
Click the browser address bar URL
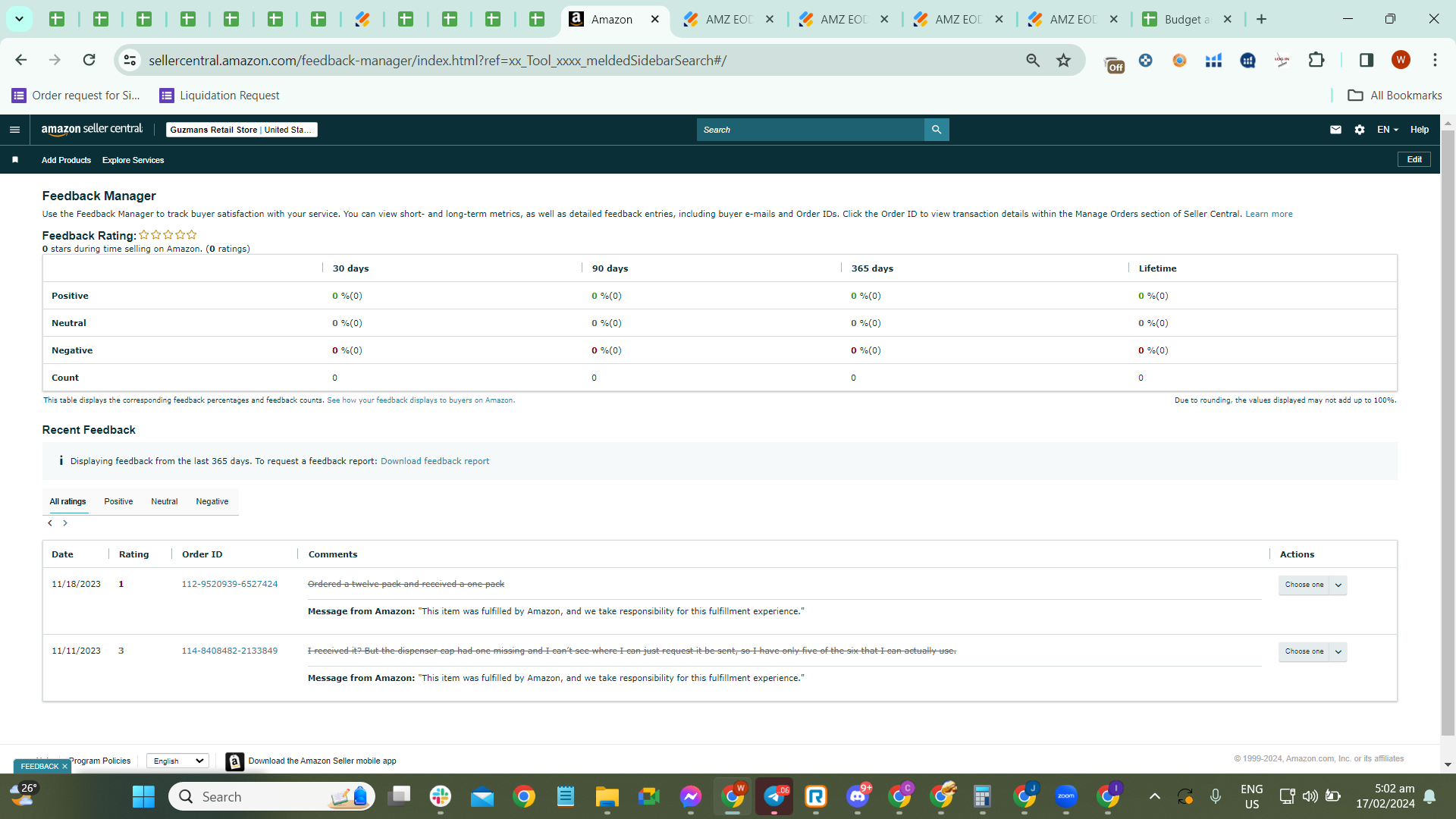point(438,60)
